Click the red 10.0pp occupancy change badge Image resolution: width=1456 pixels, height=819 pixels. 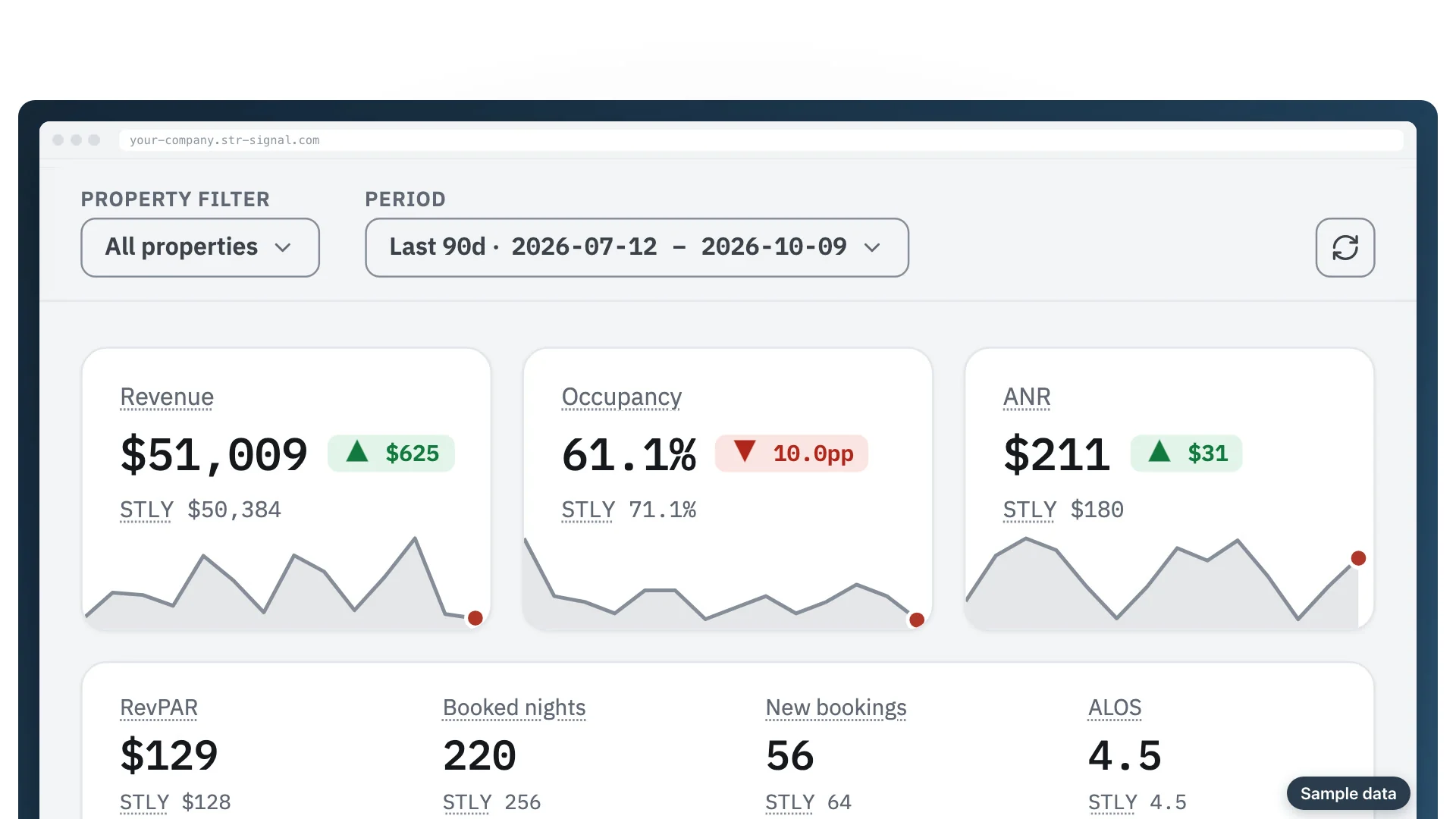coord(791,453)
